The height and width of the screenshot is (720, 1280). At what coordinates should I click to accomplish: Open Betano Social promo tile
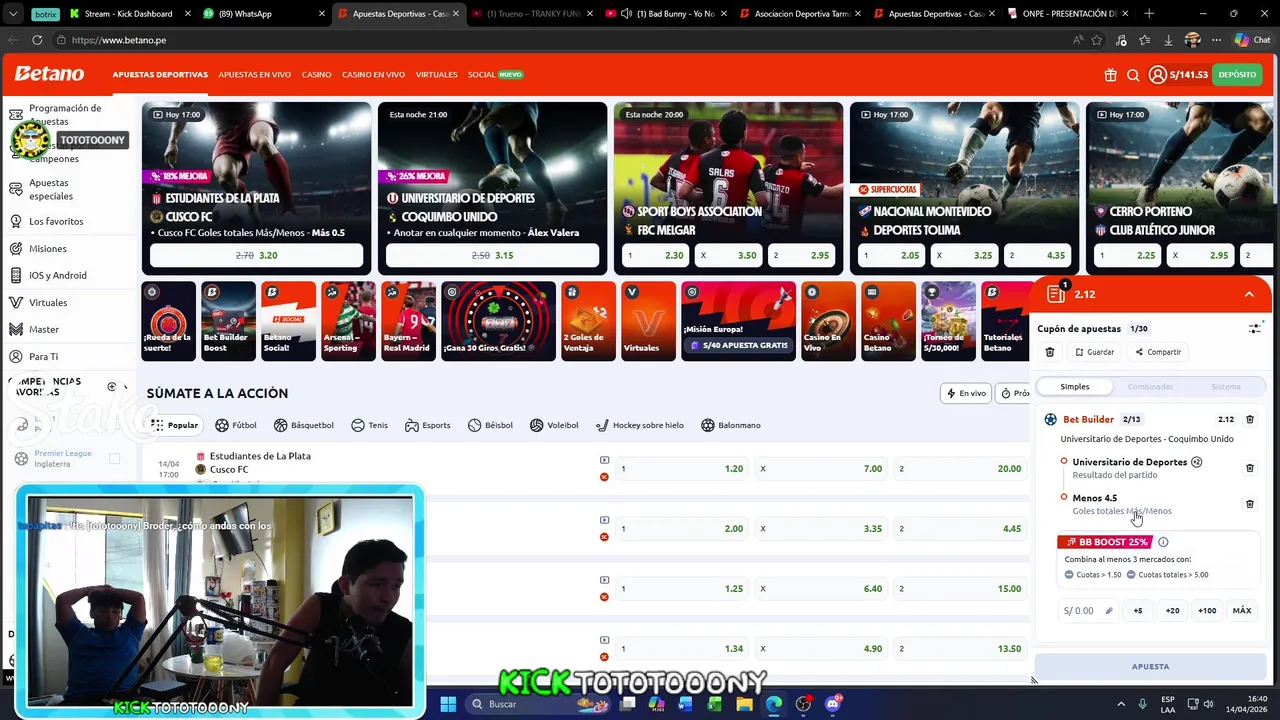coord(288,320)
